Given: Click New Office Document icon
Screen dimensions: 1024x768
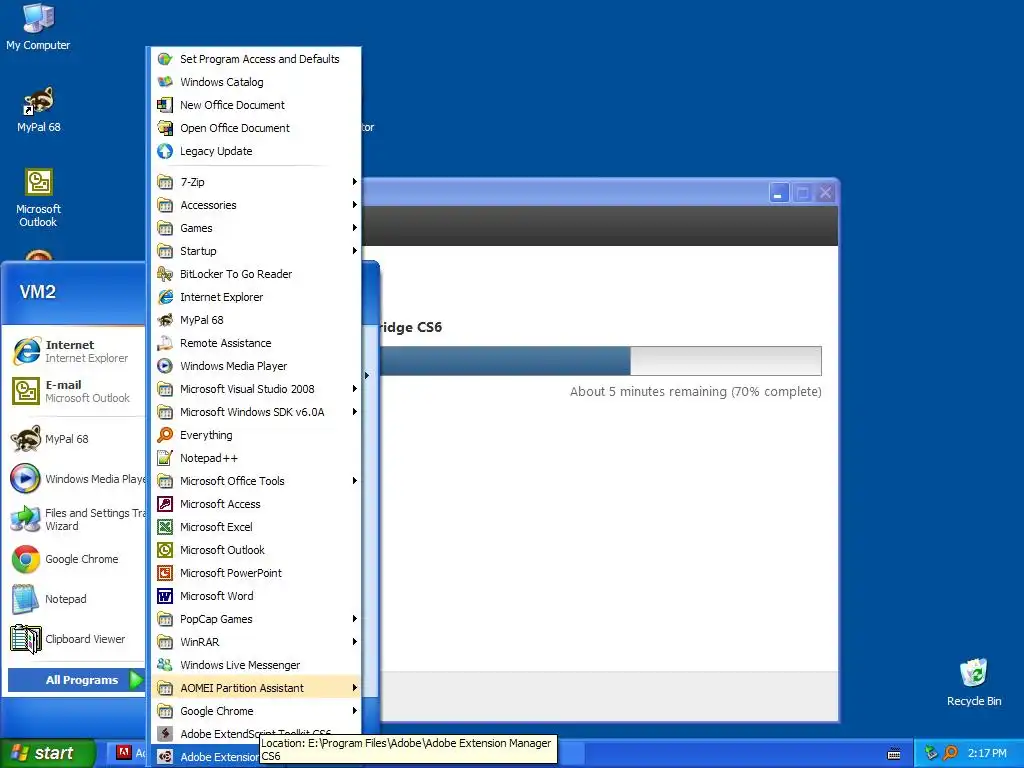Looking at the screenshot, I should (165, 104).
